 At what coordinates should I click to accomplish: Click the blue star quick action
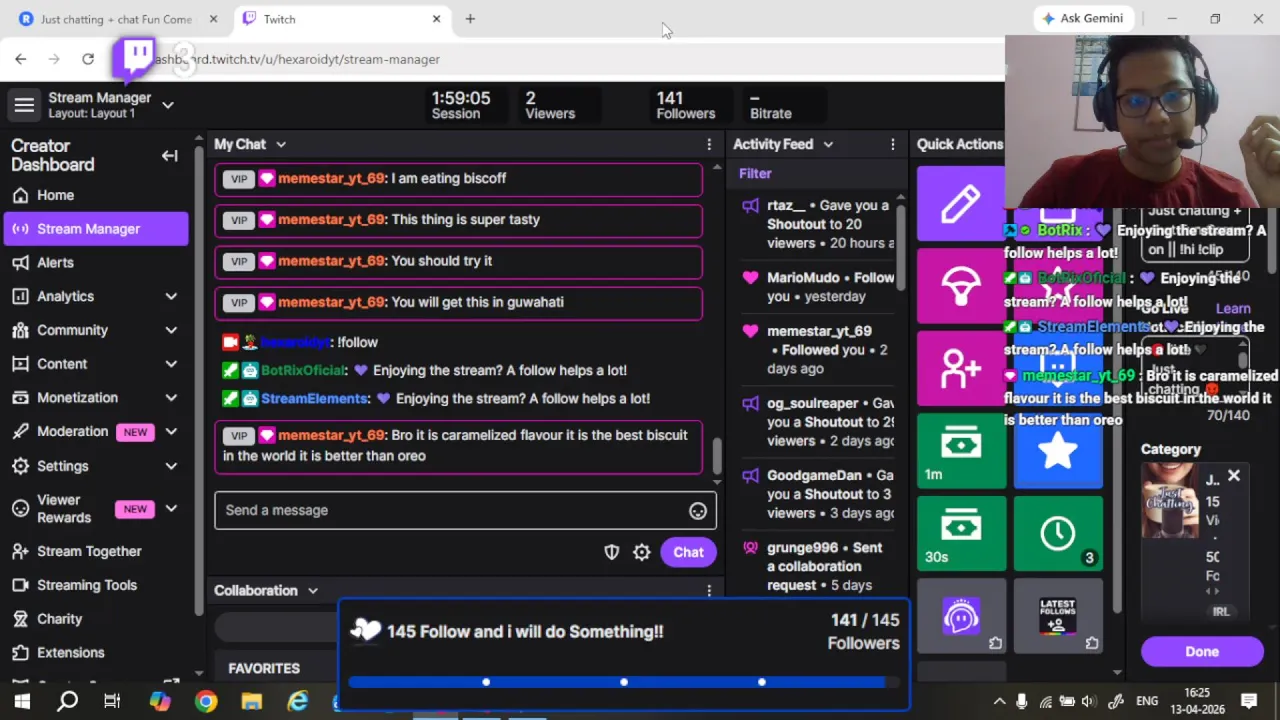click(1058, 451)
